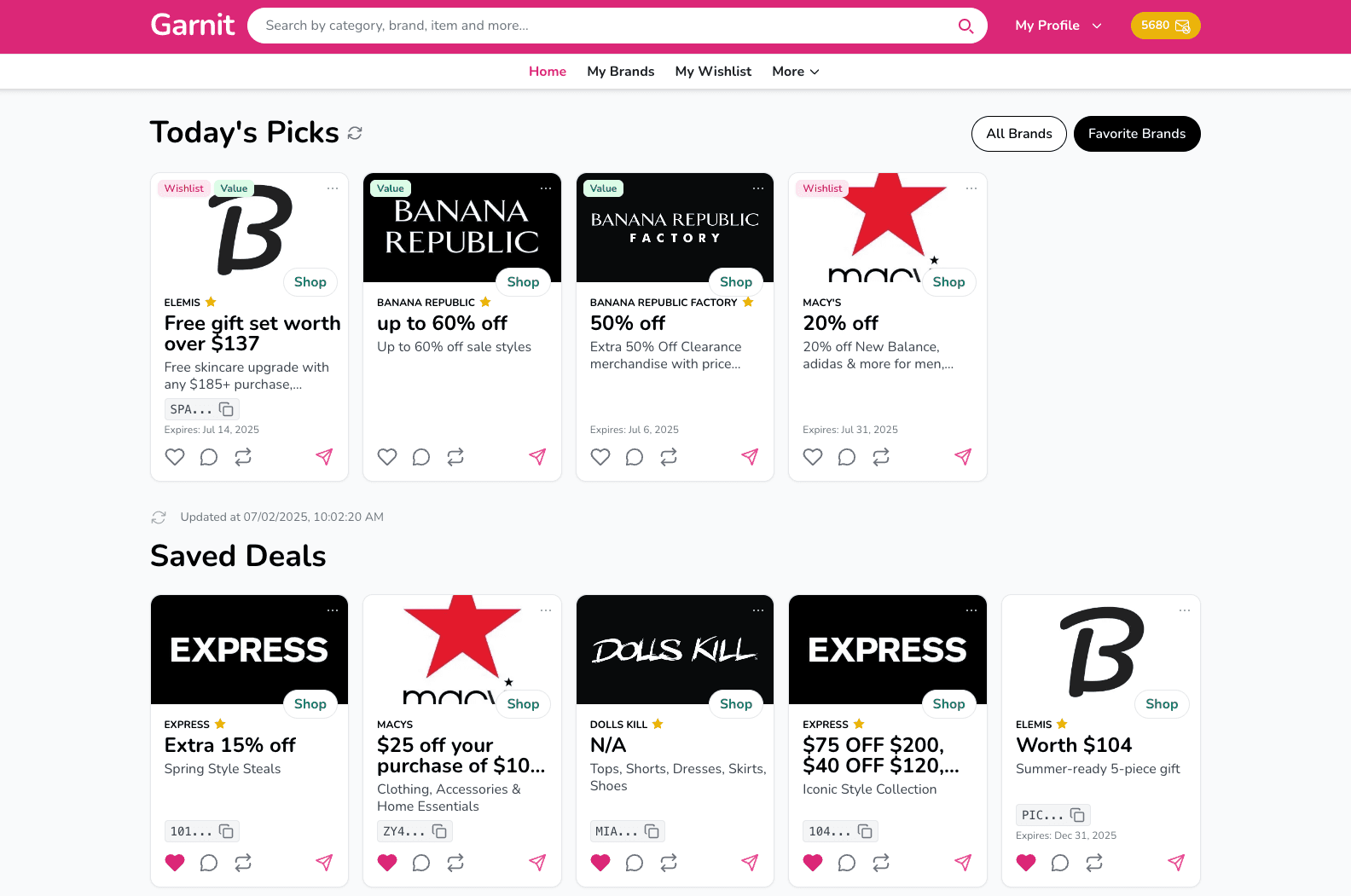
Task: Focus the search by category input field
Action: point(597,26)
